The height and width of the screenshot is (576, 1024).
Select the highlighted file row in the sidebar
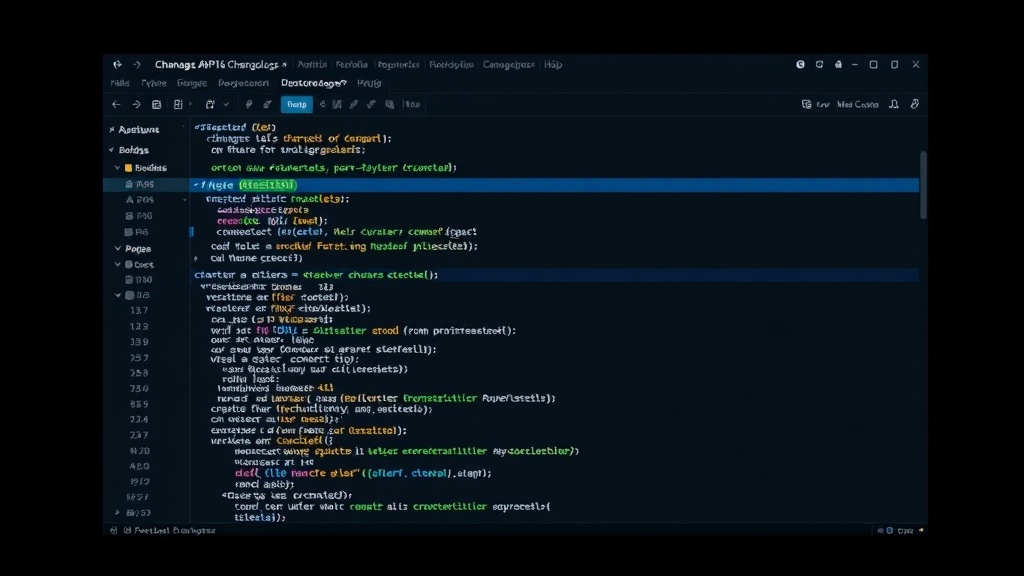146,185
